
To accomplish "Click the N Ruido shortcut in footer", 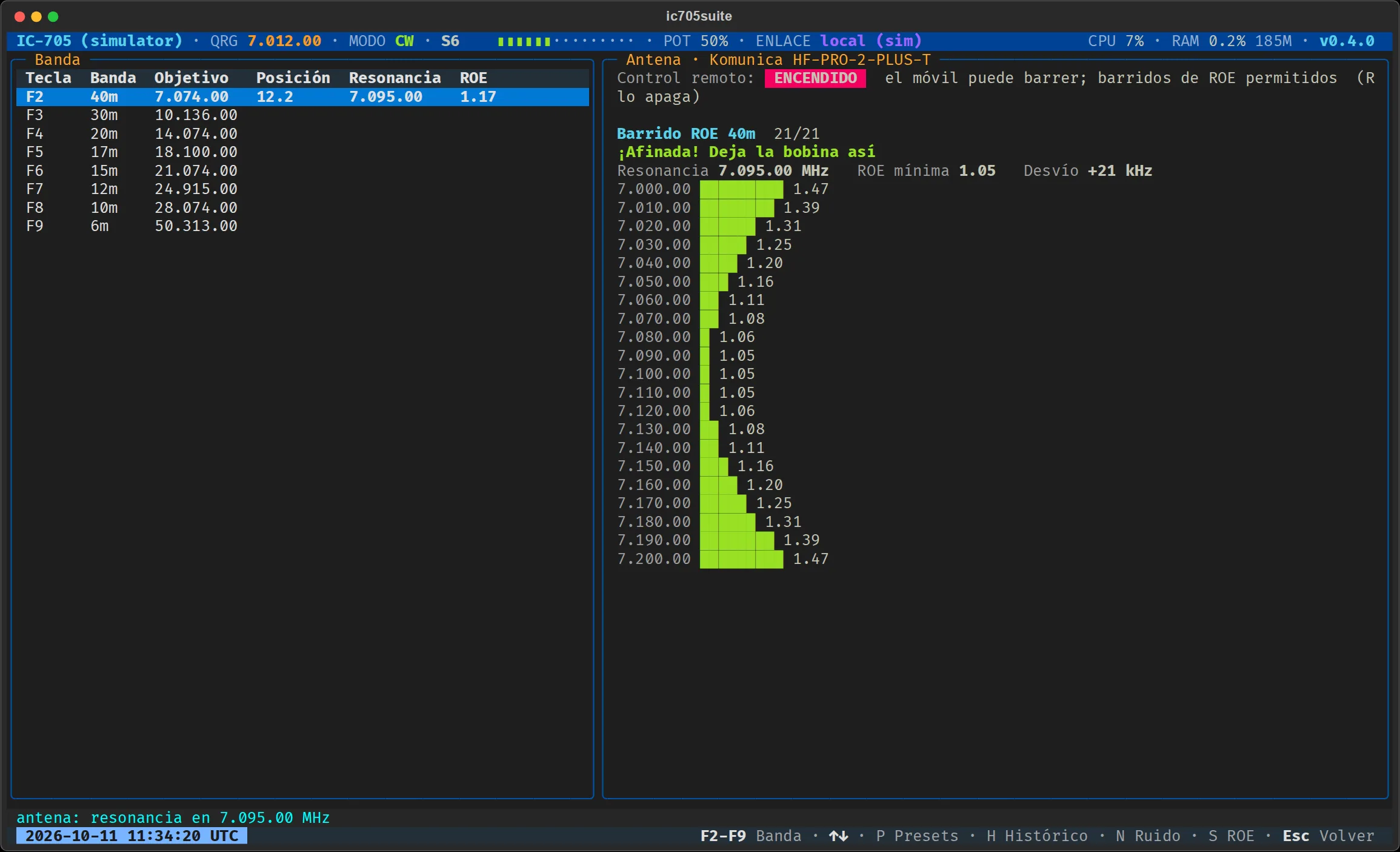I will point(1148,836).
